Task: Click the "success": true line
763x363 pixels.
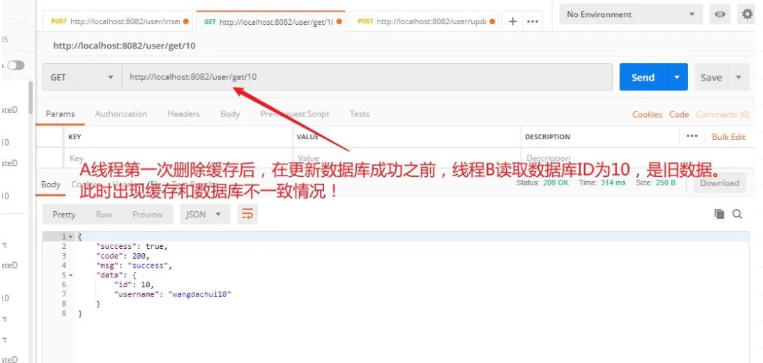Action: (132, 246)
